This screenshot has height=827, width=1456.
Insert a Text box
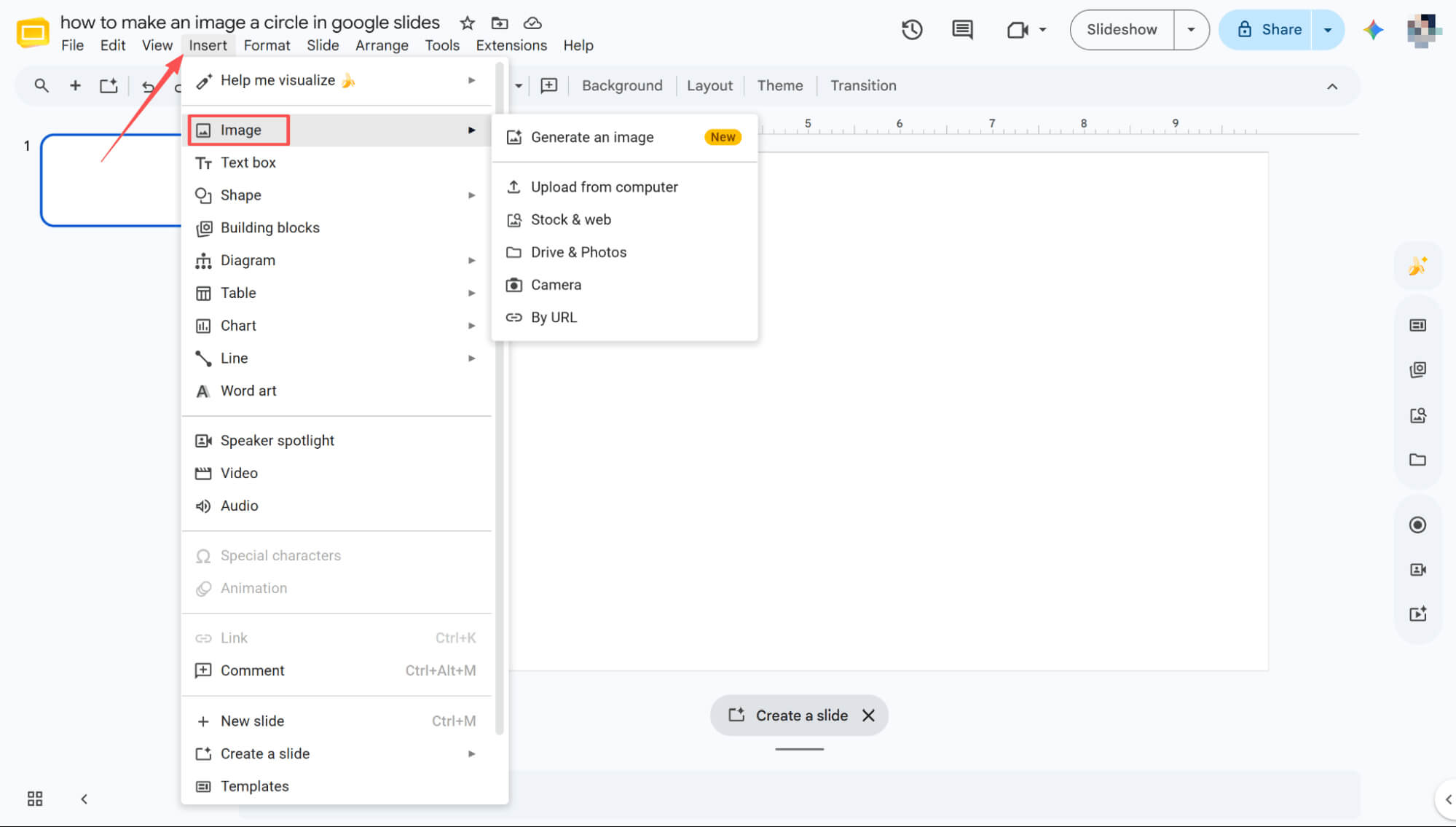click(338, 162)
